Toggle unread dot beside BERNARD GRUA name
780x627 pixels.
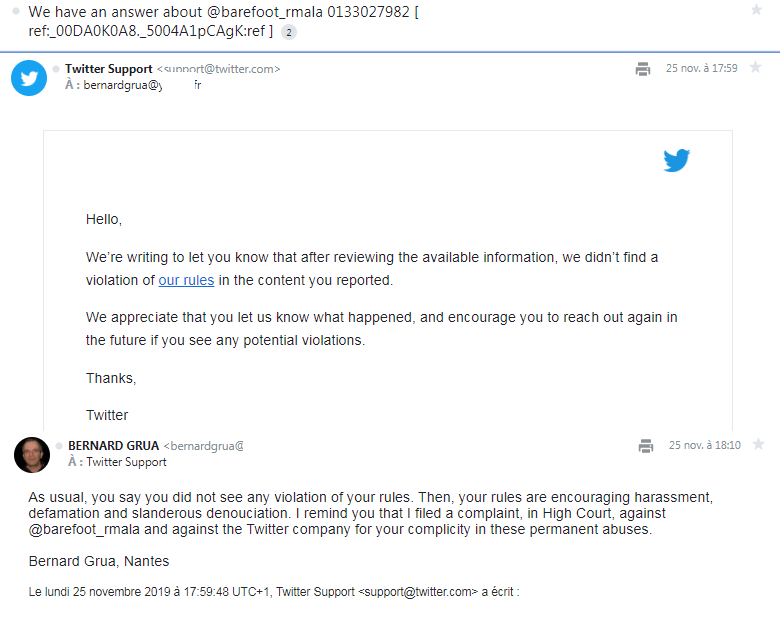(59, 446)
